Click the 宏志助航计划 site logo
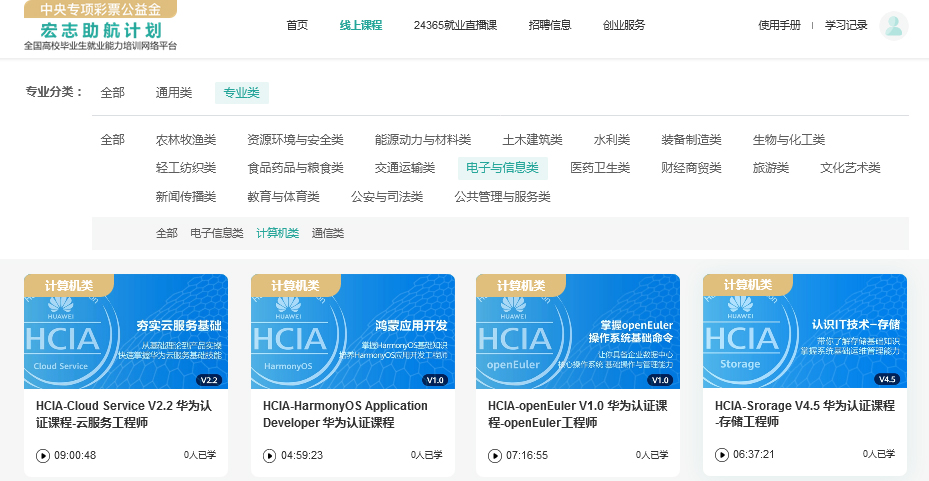This screenshot has height=481, width=929. pos(101,27)
